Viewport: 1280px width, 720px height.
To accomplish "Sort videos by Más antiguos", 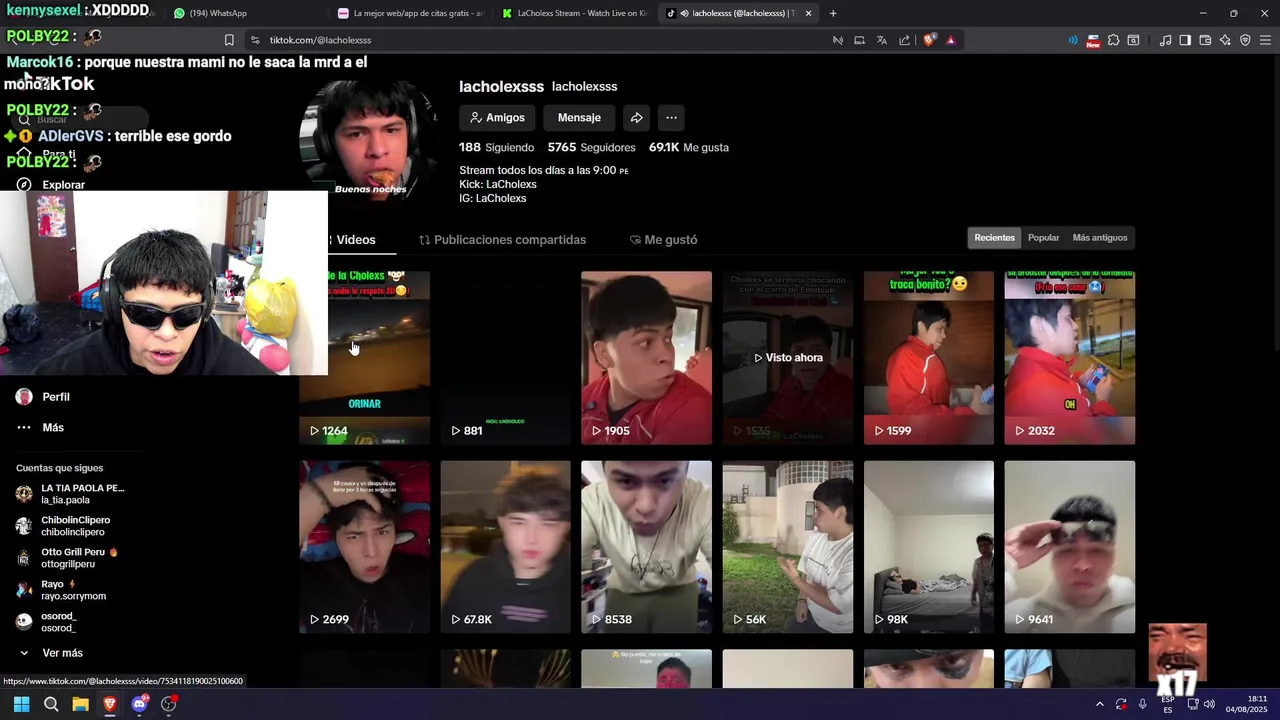I will [1099, 238].
